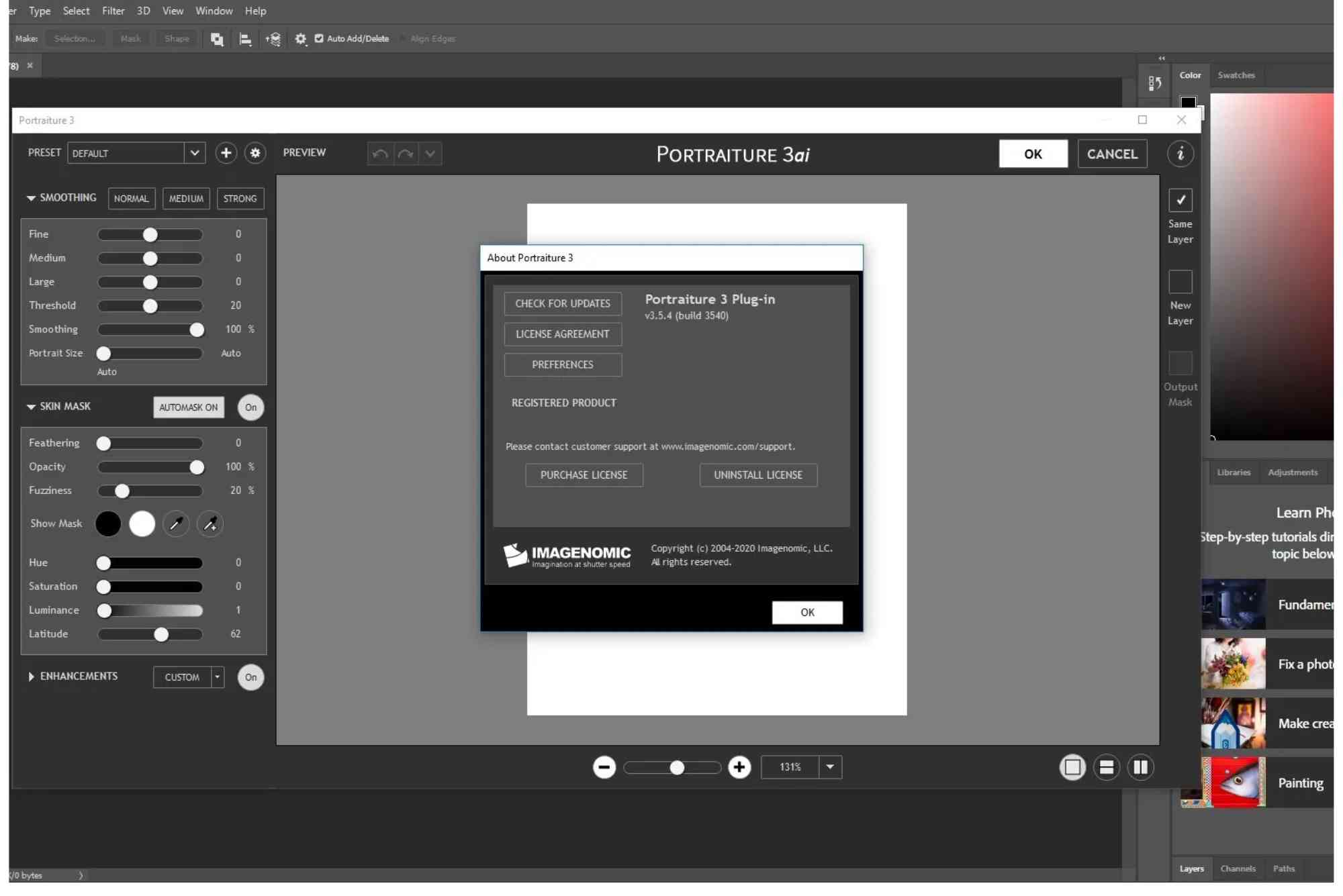1343x896 pixels.
Task: Open the Fundamentals tutorial thumbnail
Action: pos(1234,605)
